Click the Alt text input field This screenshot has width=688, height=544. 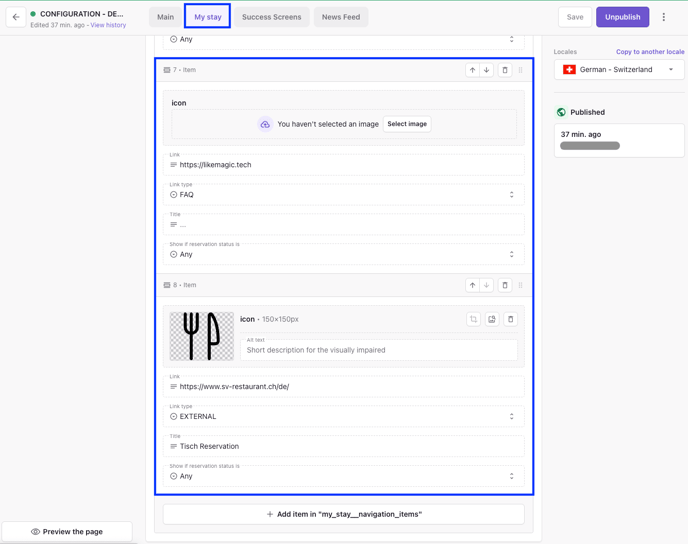tap(379, 350)
